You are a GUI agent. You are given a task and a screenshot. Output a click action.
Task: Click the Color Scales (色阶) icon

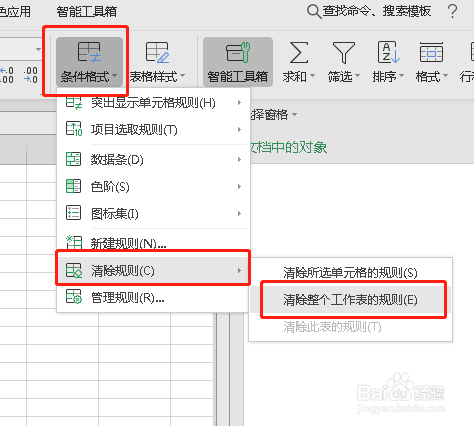click(73, 186)
